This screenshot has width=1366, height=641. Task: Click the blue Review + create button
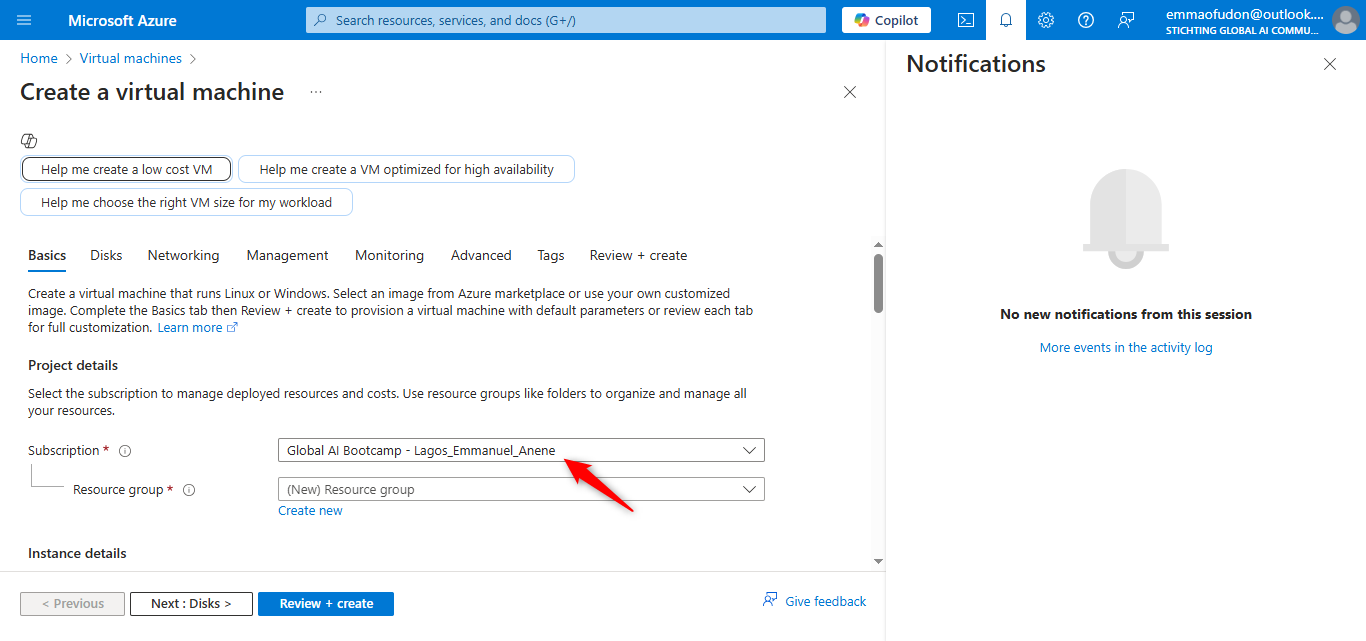[326, 604]
